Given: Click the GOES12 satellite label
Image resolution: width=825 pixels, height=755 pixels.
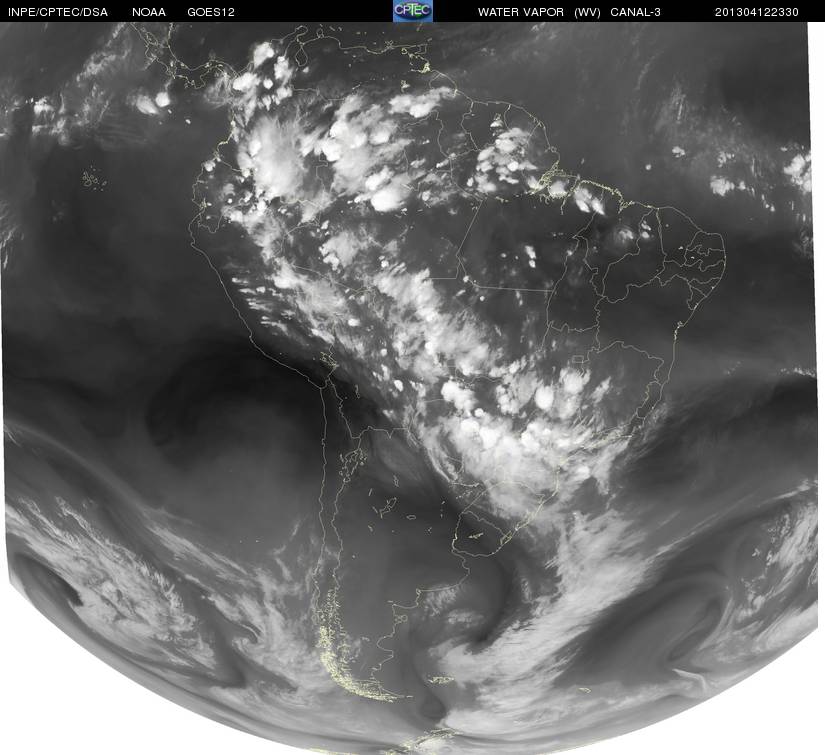Looking at the screenshot, I should click(x=211, y=12).
